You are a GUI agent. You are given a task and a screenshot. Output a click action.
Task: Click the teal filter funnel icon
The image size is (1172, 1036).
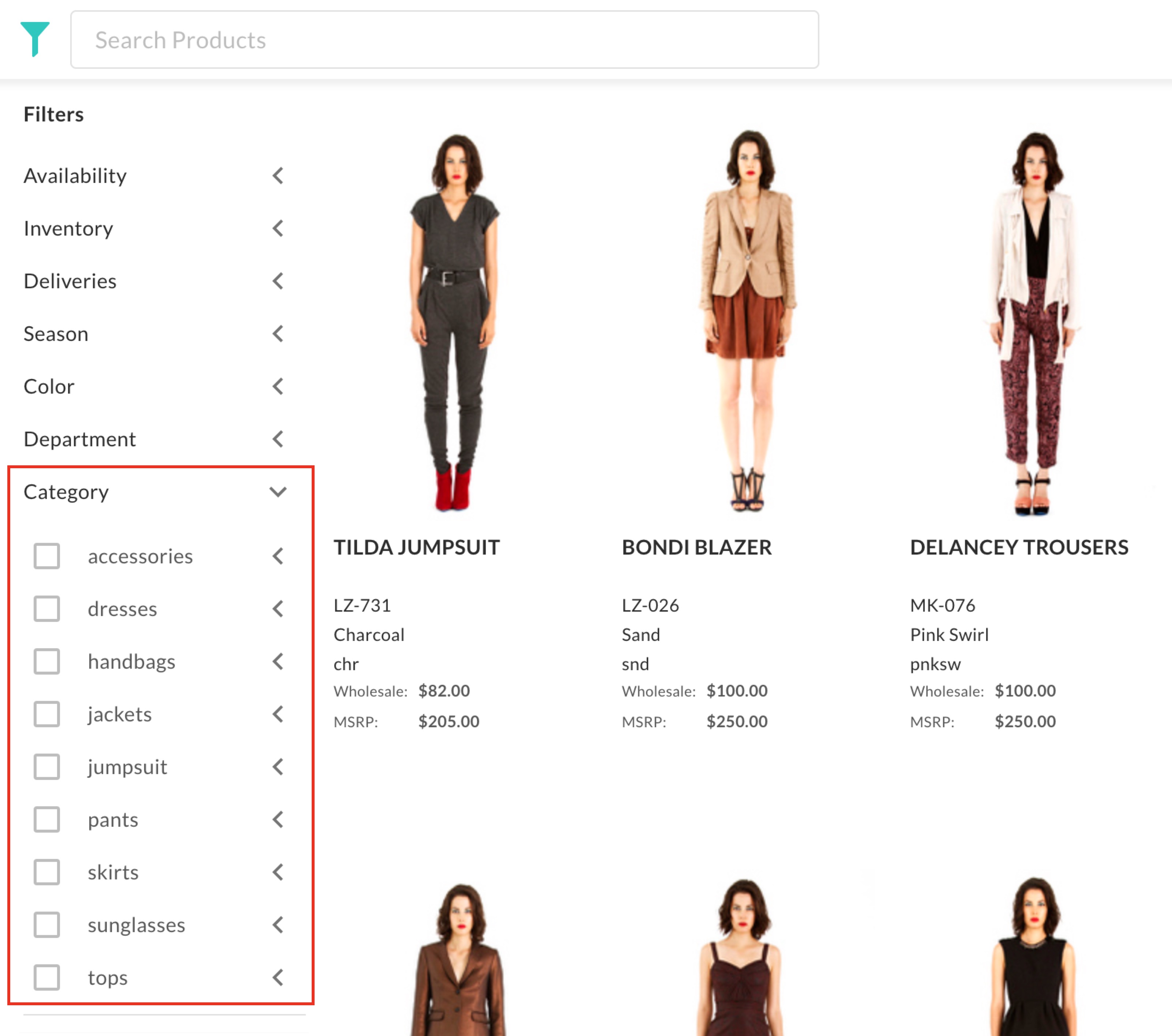[35, 39]
